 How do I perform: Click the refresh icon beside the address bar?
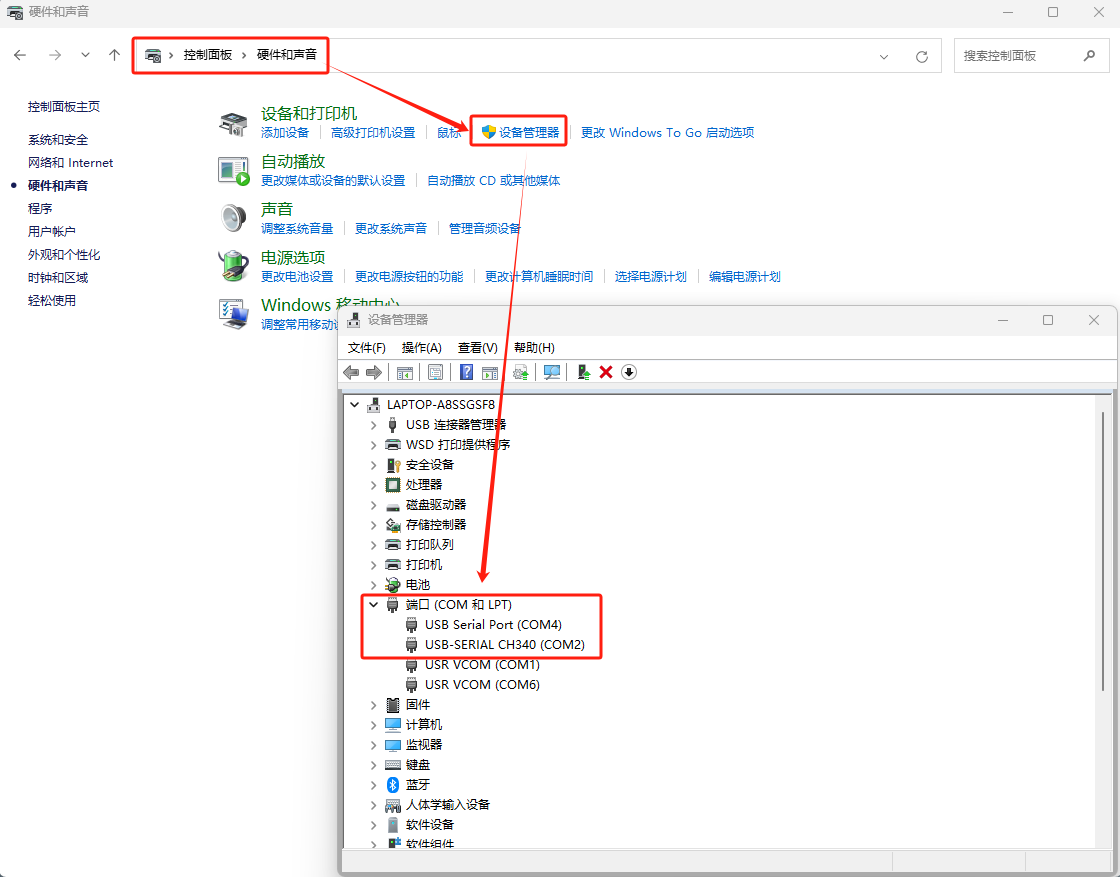tap(921, 56)
